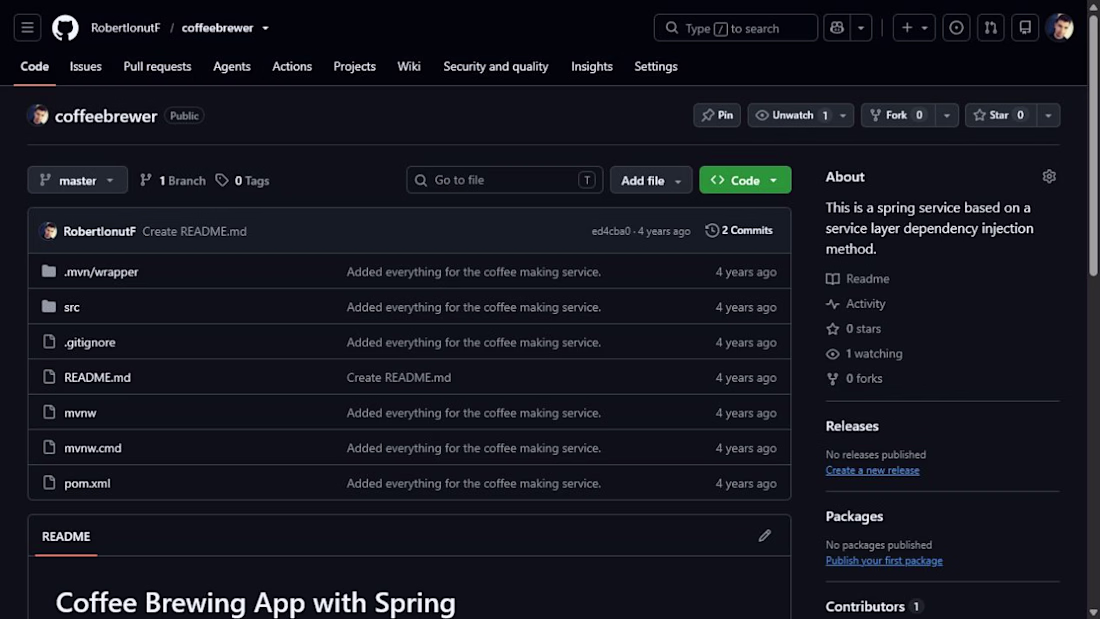1100x619 pixels.
Task: Open pom.xml's commit message link
Action: pyautogui.click(x=474, y=484)
